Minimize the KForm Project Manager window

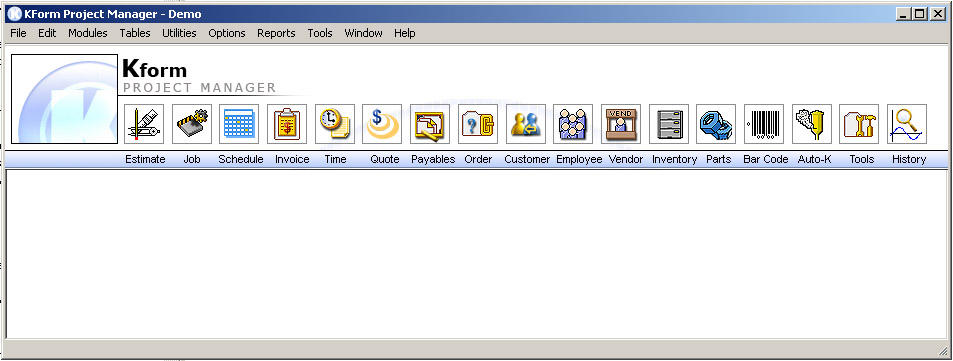(x=904, y=14)
